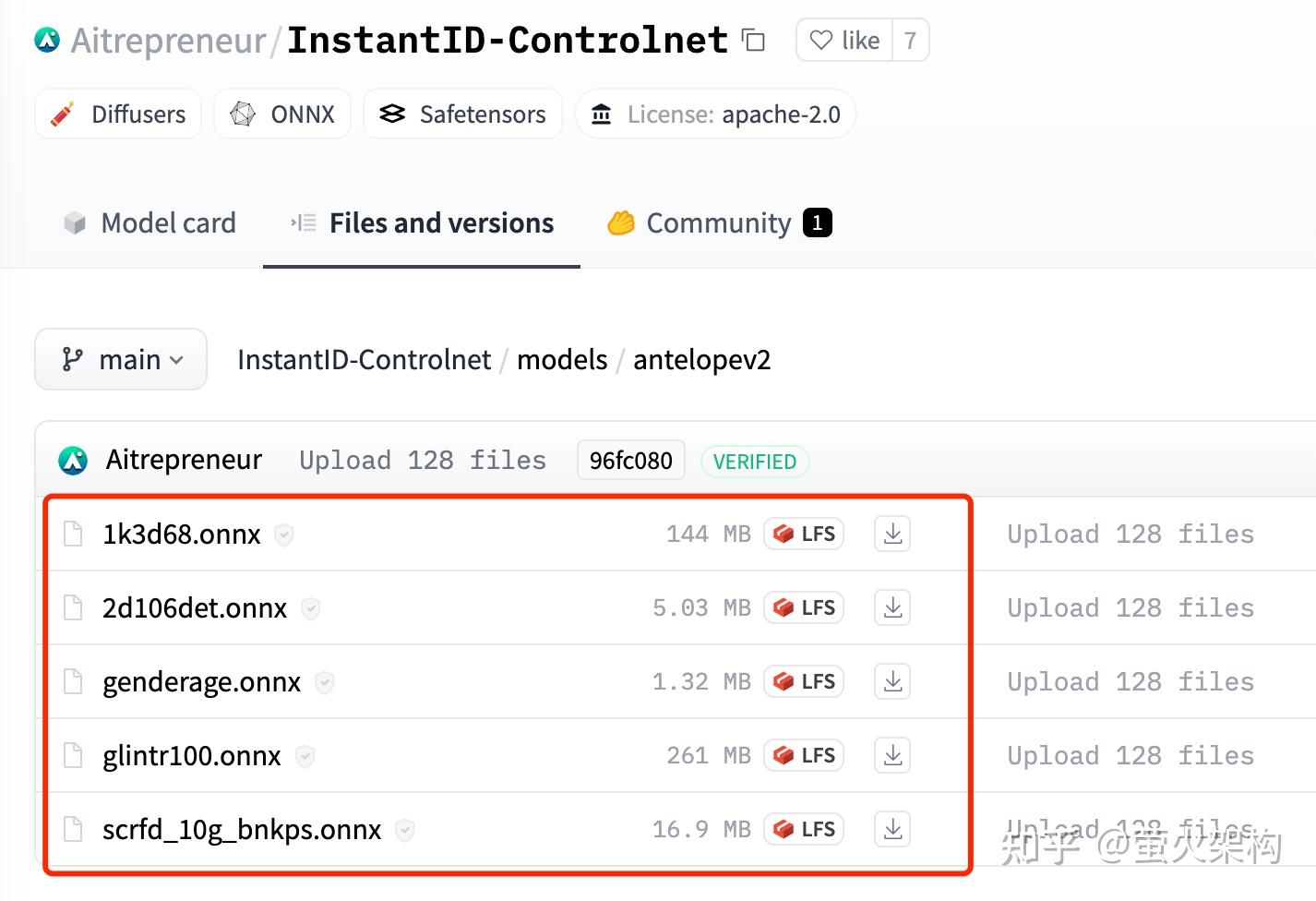Viewport: 1316px width, 901px height.
Task: Download scrfd_10g_bnkps.onnx via download icon
Action: [x=892, y=830]
